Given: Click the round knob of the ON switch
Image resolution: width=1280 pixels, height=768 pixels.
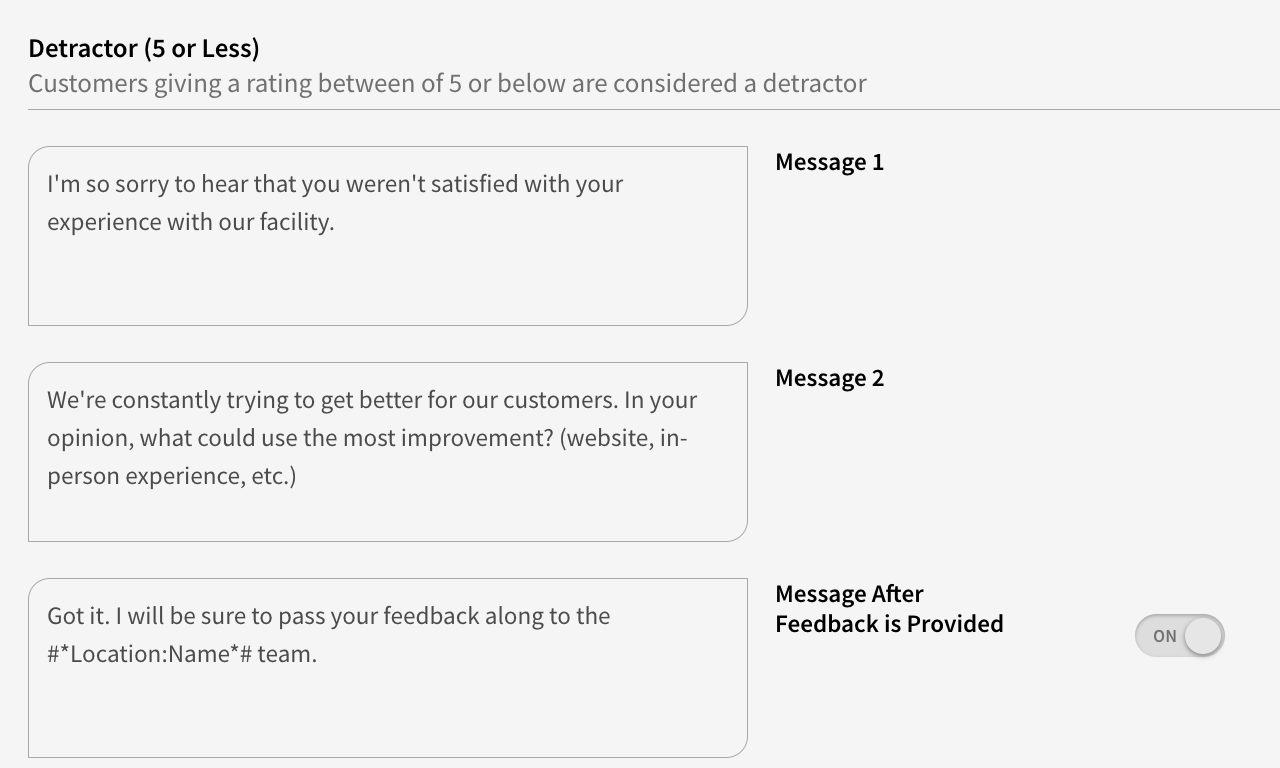Looking at the screenshot, I should tap(1202, 636).
